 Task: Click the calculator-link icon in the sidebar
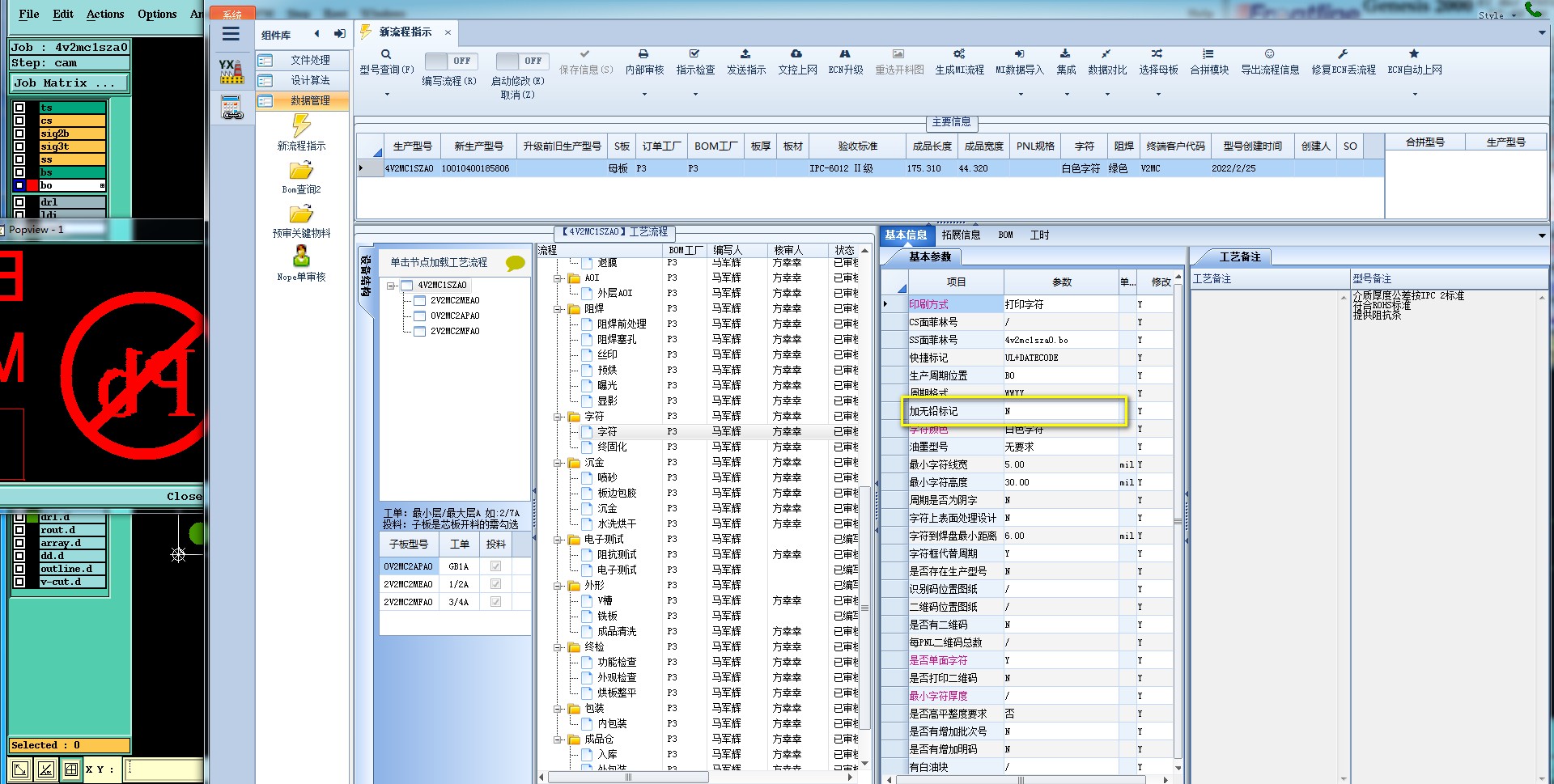[231, 107]
